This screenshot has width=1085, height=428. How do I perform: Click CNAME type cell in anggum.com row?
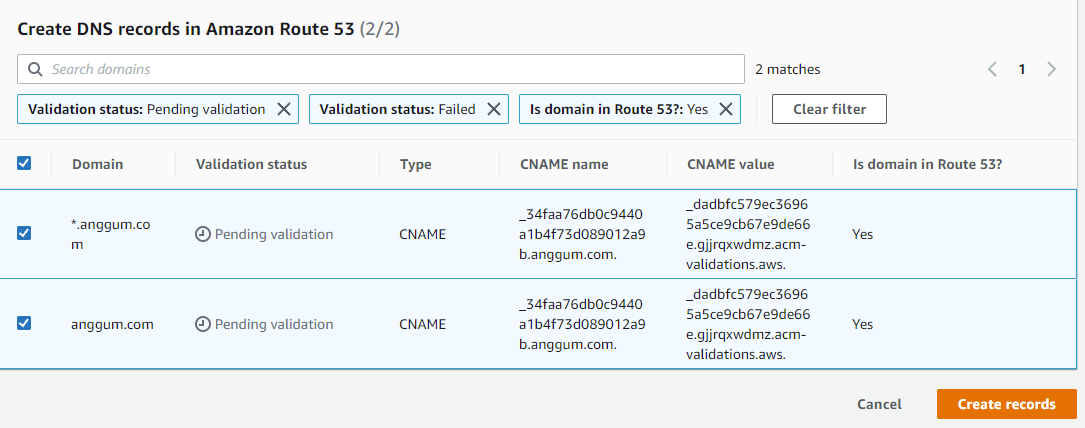[422, 324]
